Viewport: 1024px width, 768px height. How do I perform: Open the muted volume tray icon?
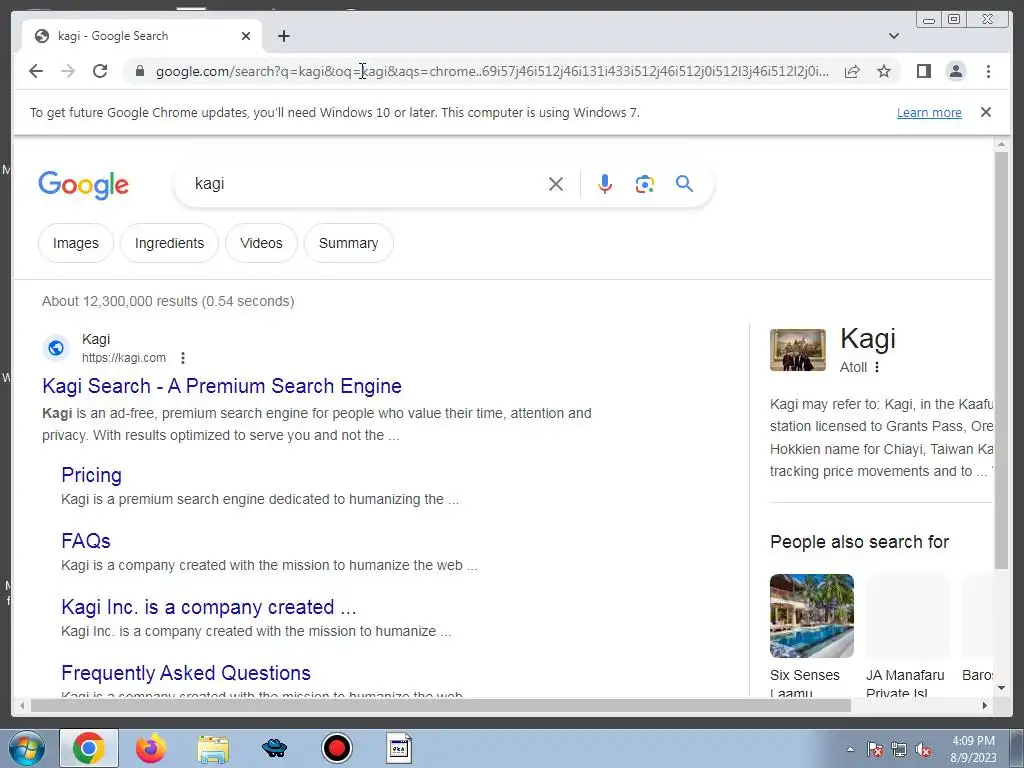(x=923, y=750)
